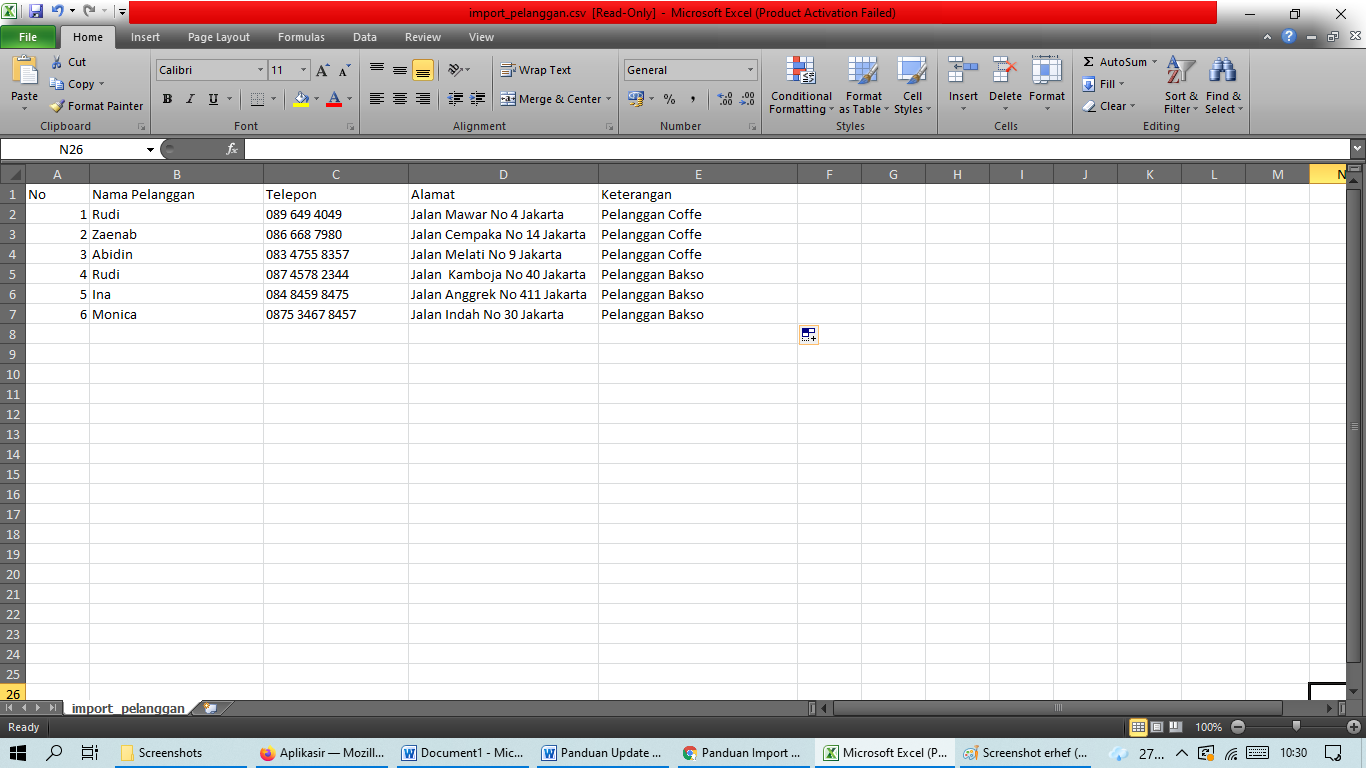1366x768 pixels.
Task: Open Cell Styles gallery
Action: (911, 85)
